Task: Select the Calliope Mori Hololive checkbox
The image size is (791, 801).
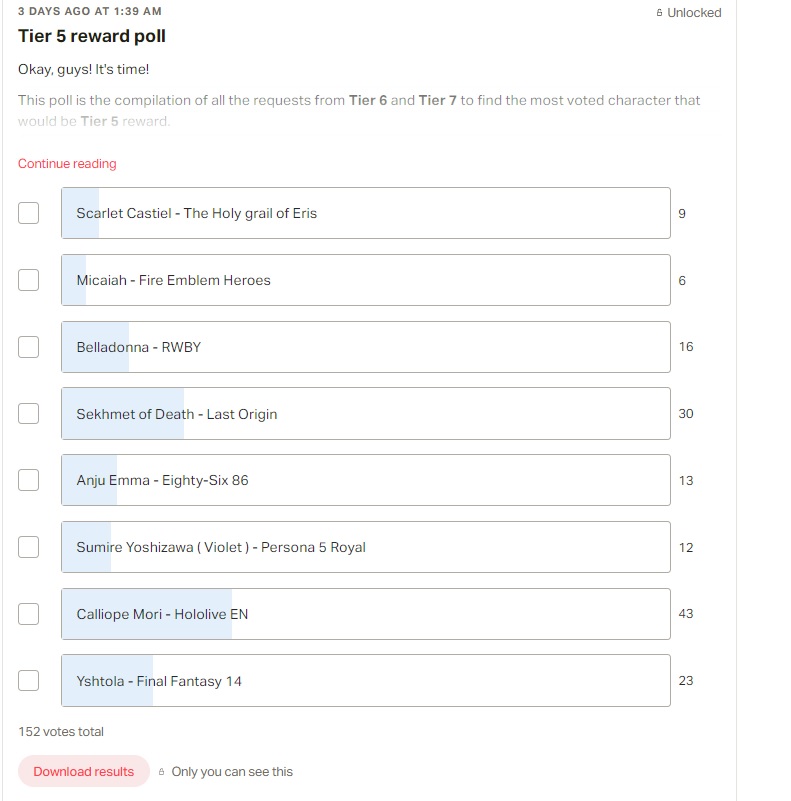Action: 29,614
